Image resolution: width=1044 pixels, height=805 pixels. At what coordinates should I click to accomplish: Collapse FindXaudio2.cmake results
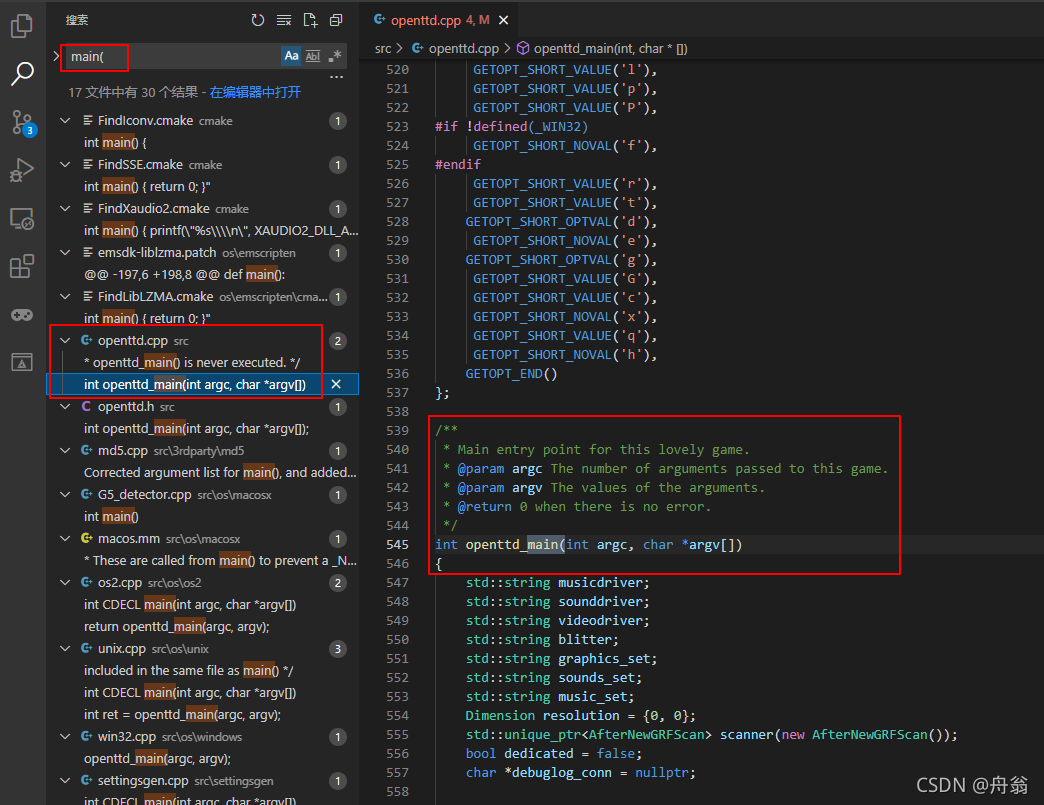[x=65, y=208]
